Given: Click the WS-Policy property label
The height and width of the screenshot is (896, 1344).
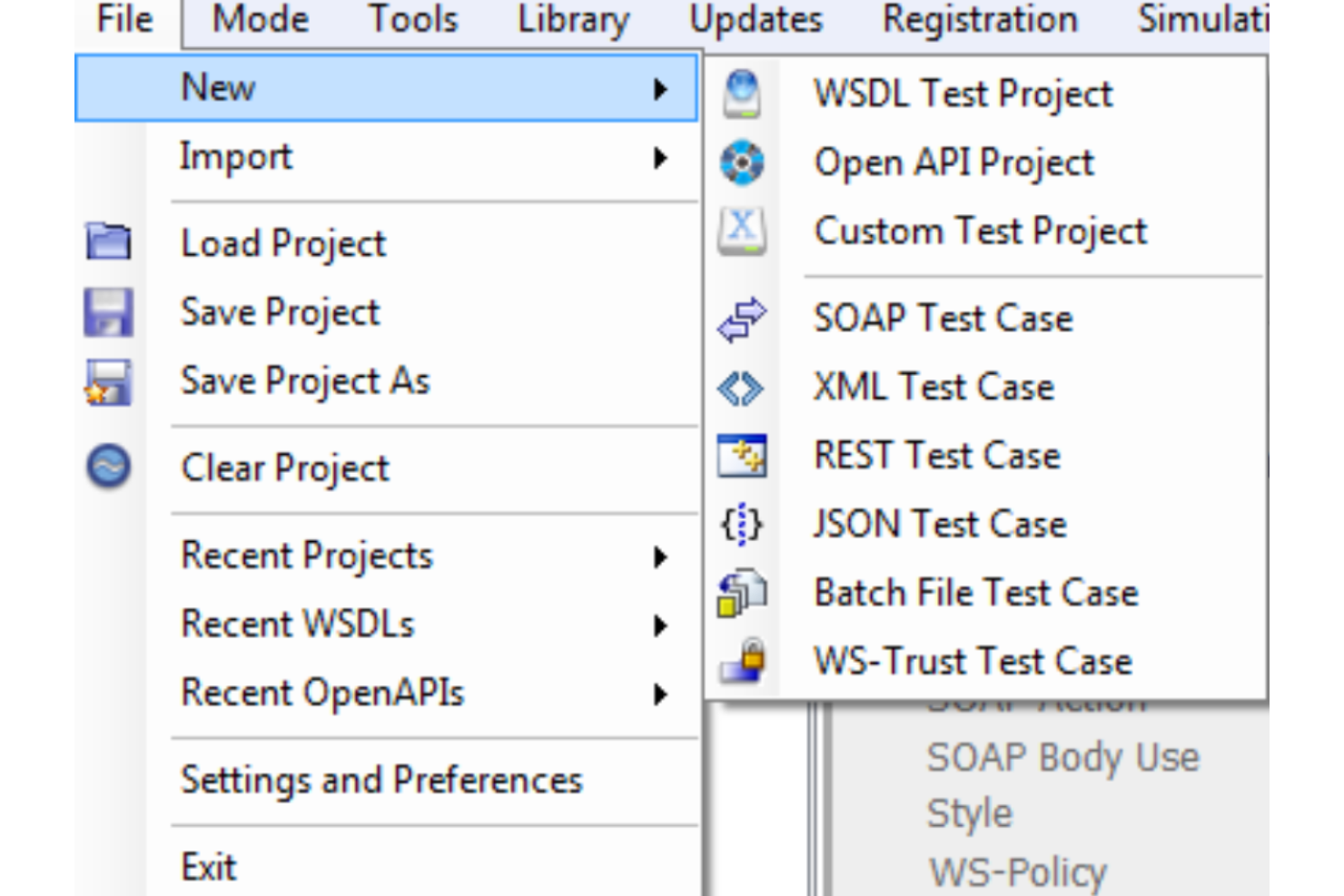Looking at the screenshot, I should (1017, 873).
